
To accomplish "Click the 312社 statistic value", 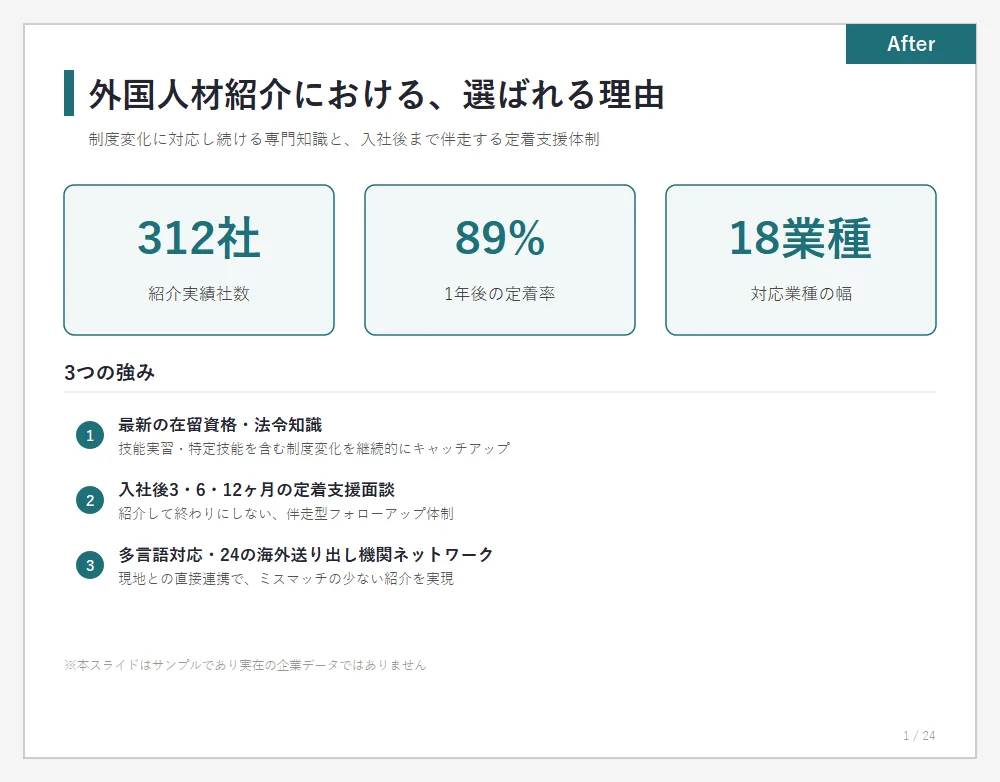I will (199, 238).
